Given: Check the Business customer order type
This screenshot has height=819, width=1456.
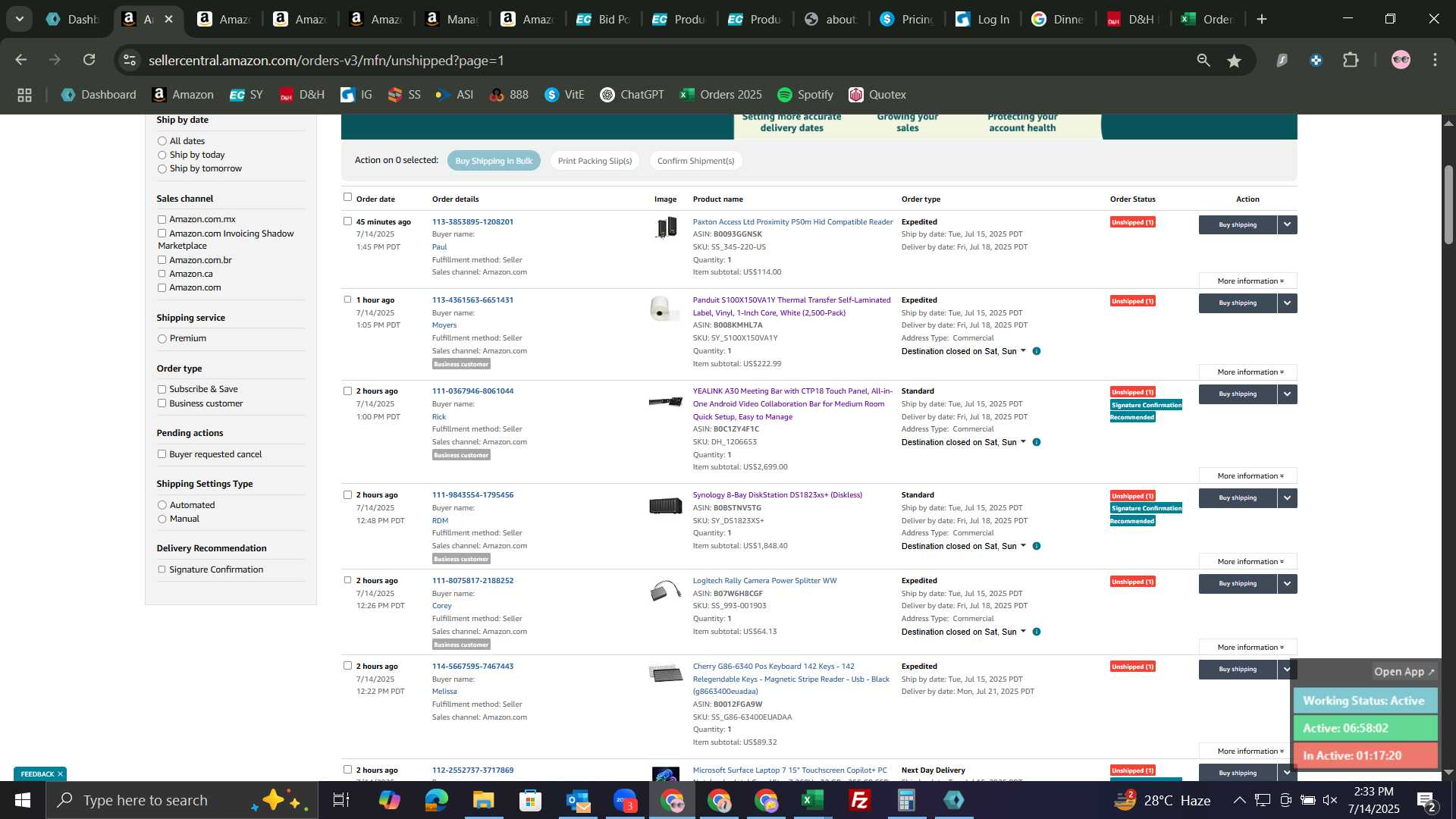Looking at the screenshot, I should pyautogui.click(x=162, y=403).
